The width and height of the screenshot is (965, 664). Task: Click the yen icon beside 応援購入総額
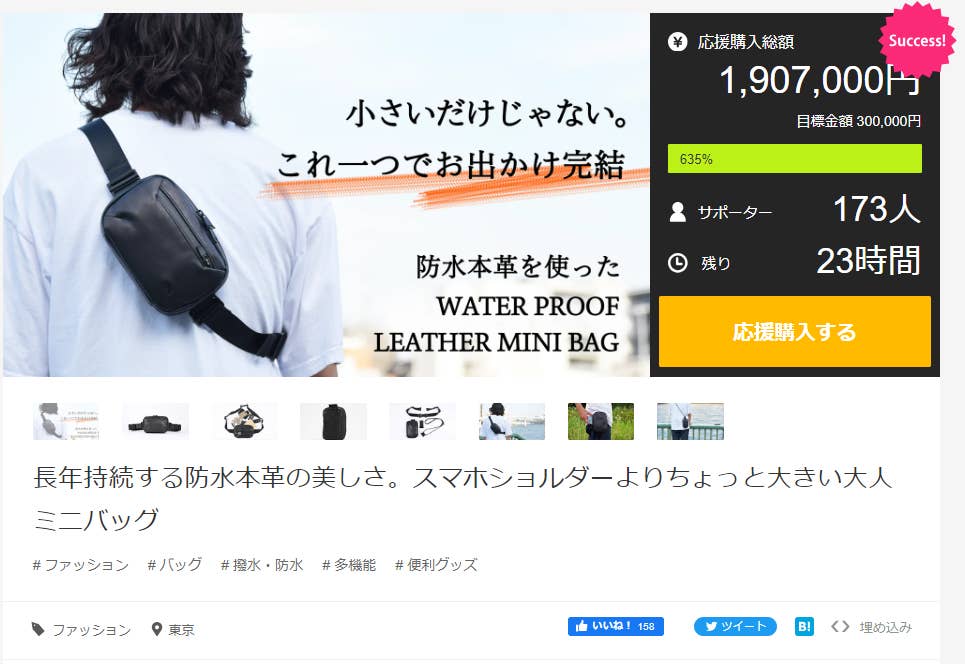678,42
